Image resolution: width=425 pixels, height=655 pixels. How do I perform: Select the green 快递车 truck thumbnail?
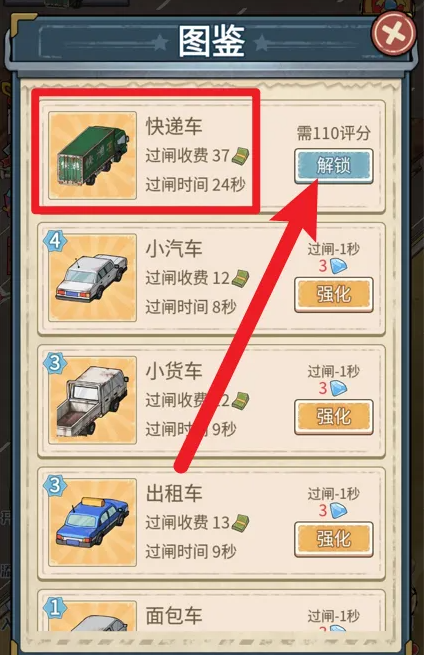pyautogui.click(x=92, y=155)
